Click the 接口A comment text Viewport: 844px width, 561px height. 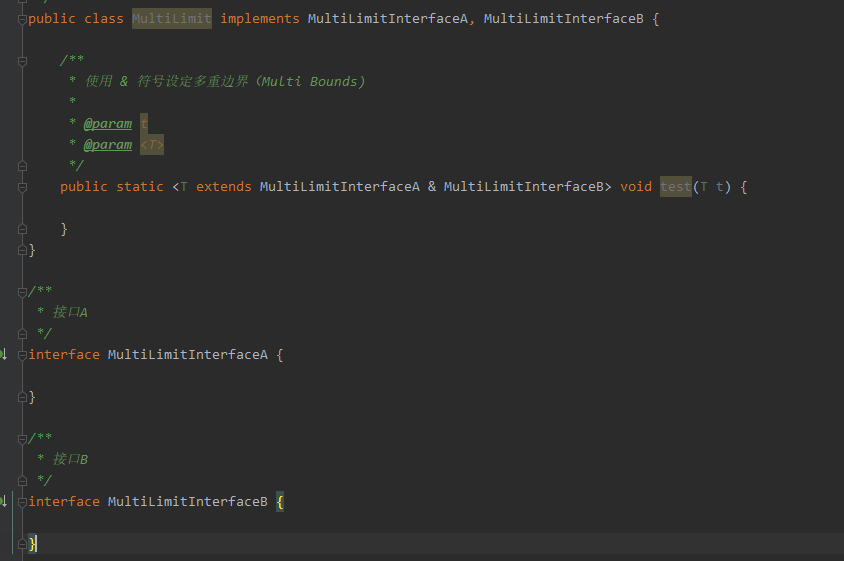70,312
